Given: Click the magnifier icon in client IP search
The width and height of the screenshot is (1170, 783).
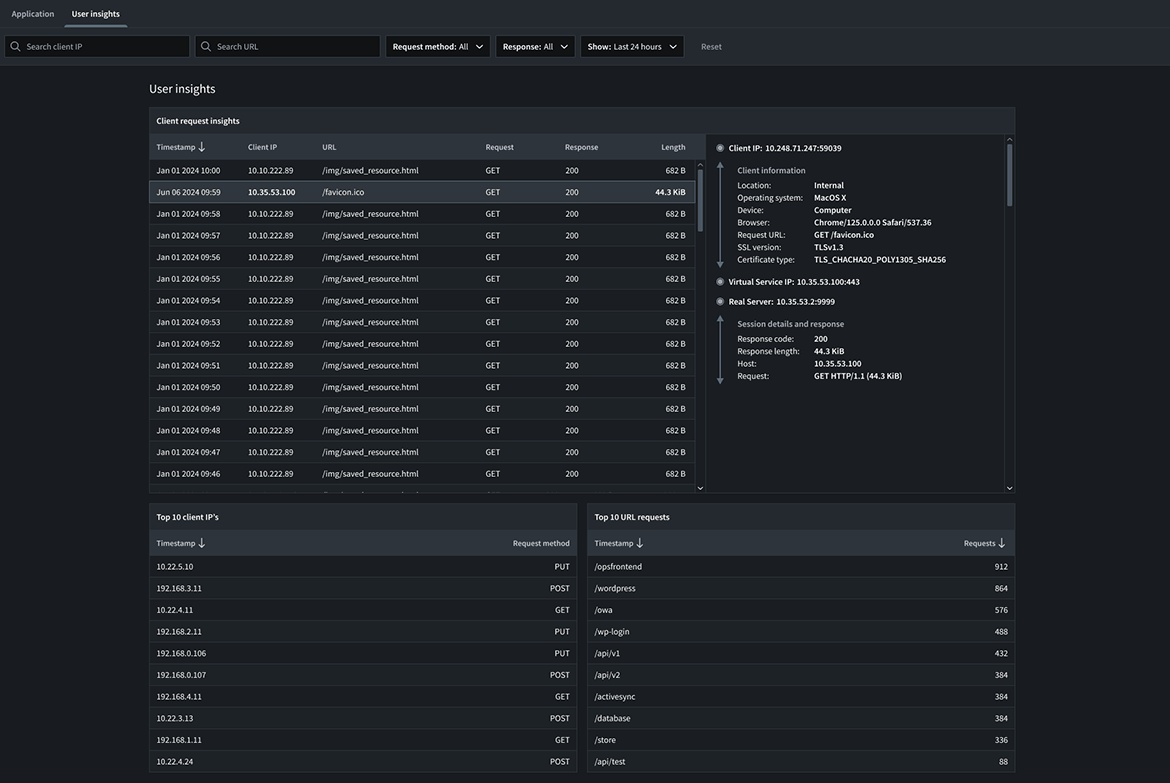Looking at the screenshot, I should [x=15, y=47].
